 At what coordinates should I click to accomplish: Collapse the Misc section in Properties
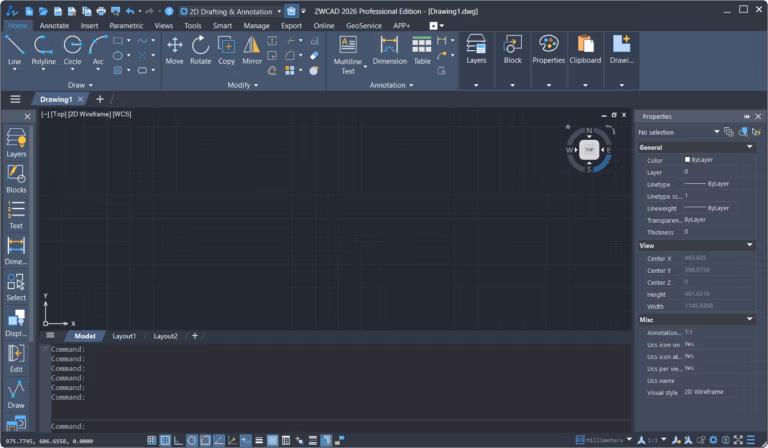(x=749, y=319)
